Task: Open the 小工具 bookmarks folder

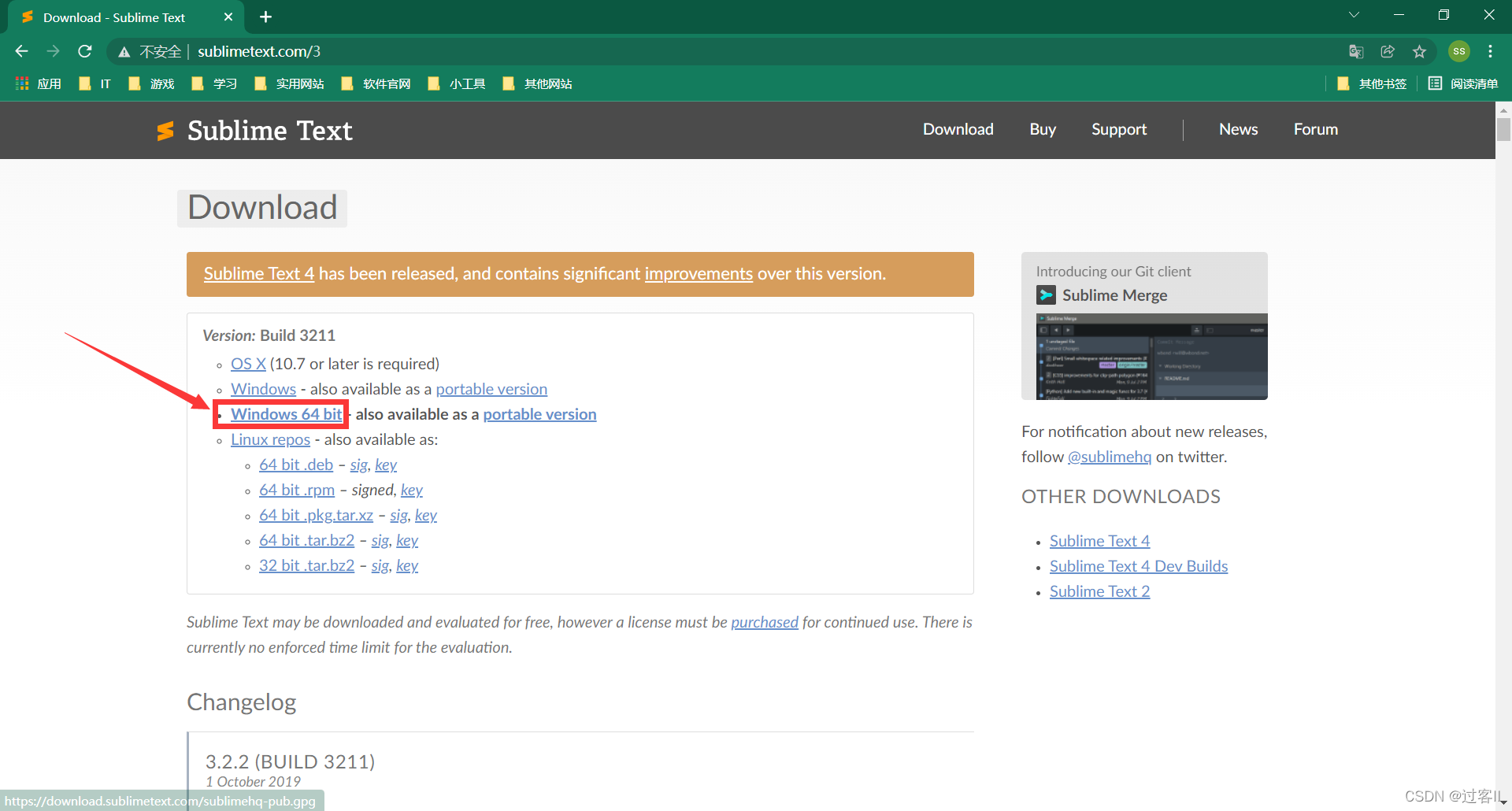Action: click(456, 83)
